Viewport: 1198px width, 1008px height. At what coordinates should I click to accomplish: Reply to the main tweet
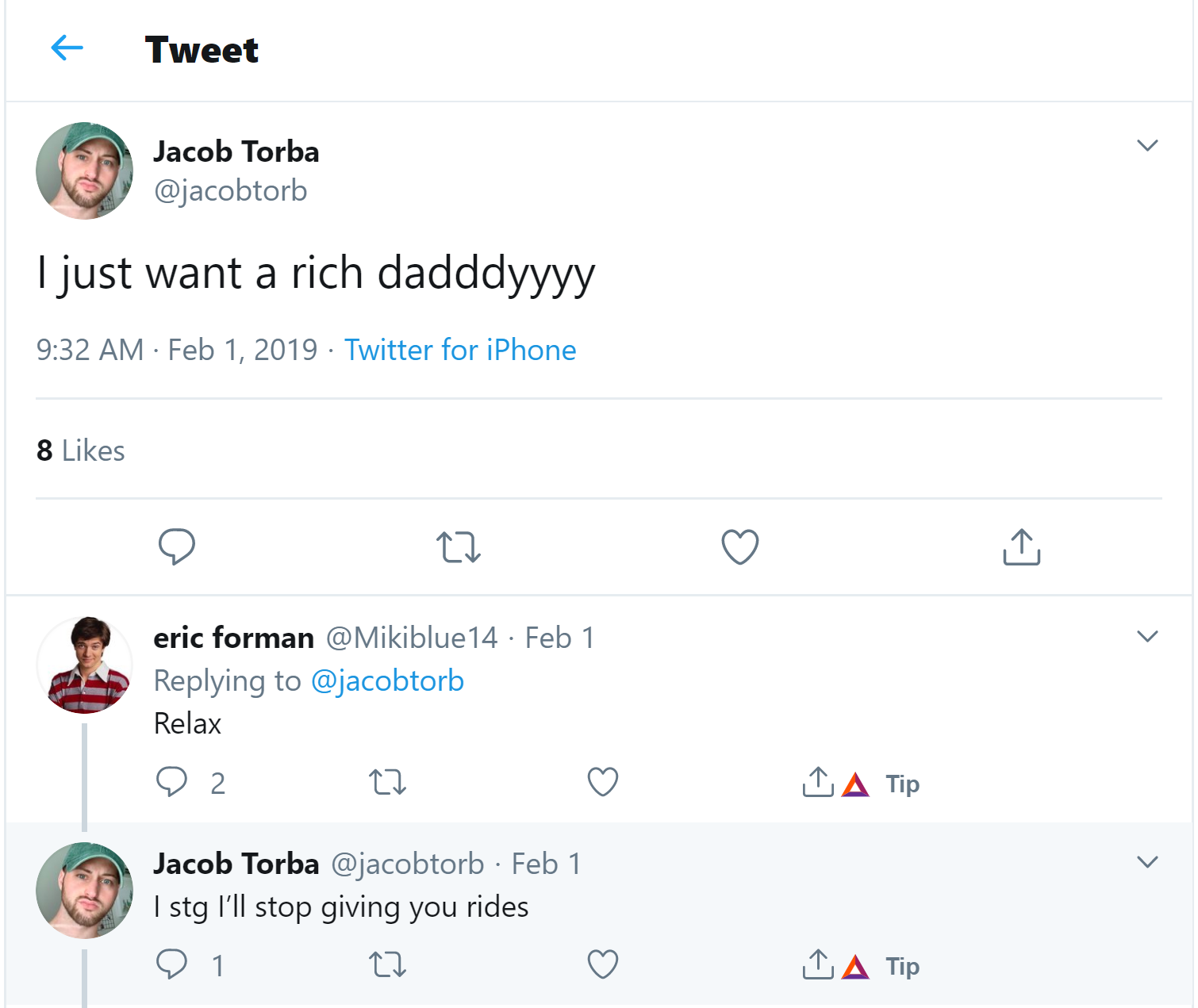[x=176, y=546]
